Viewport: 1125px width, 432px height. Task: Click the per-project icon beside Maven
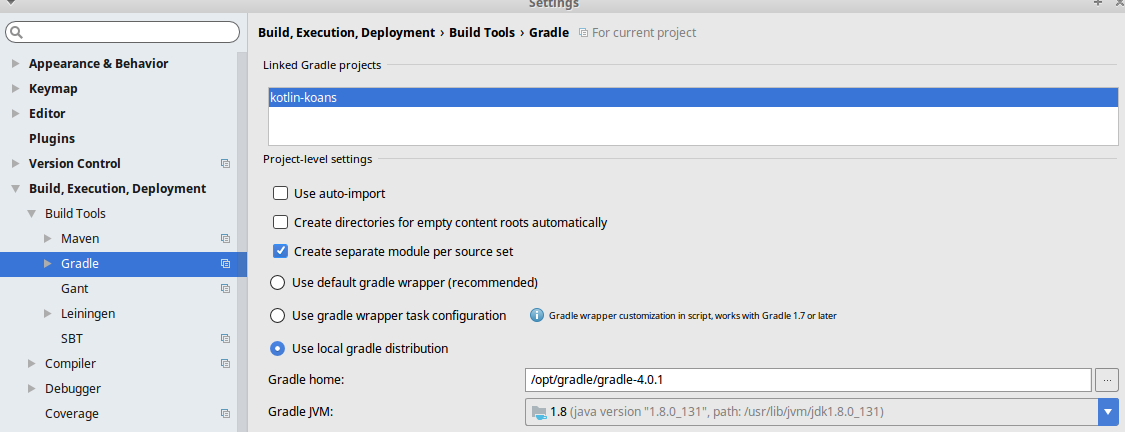(x=225, y=239)
